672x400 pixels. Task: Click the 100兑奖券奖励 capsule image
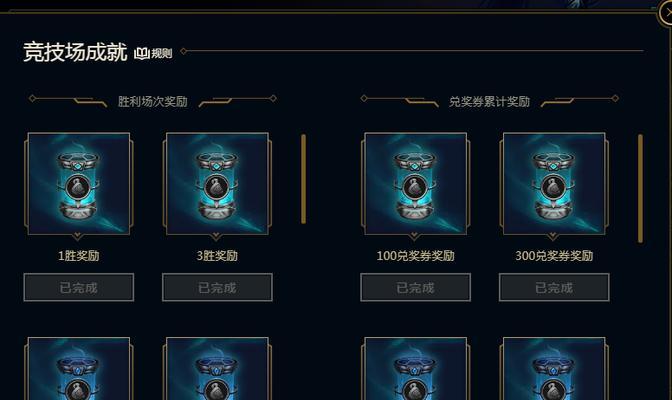tap(415, 183)
